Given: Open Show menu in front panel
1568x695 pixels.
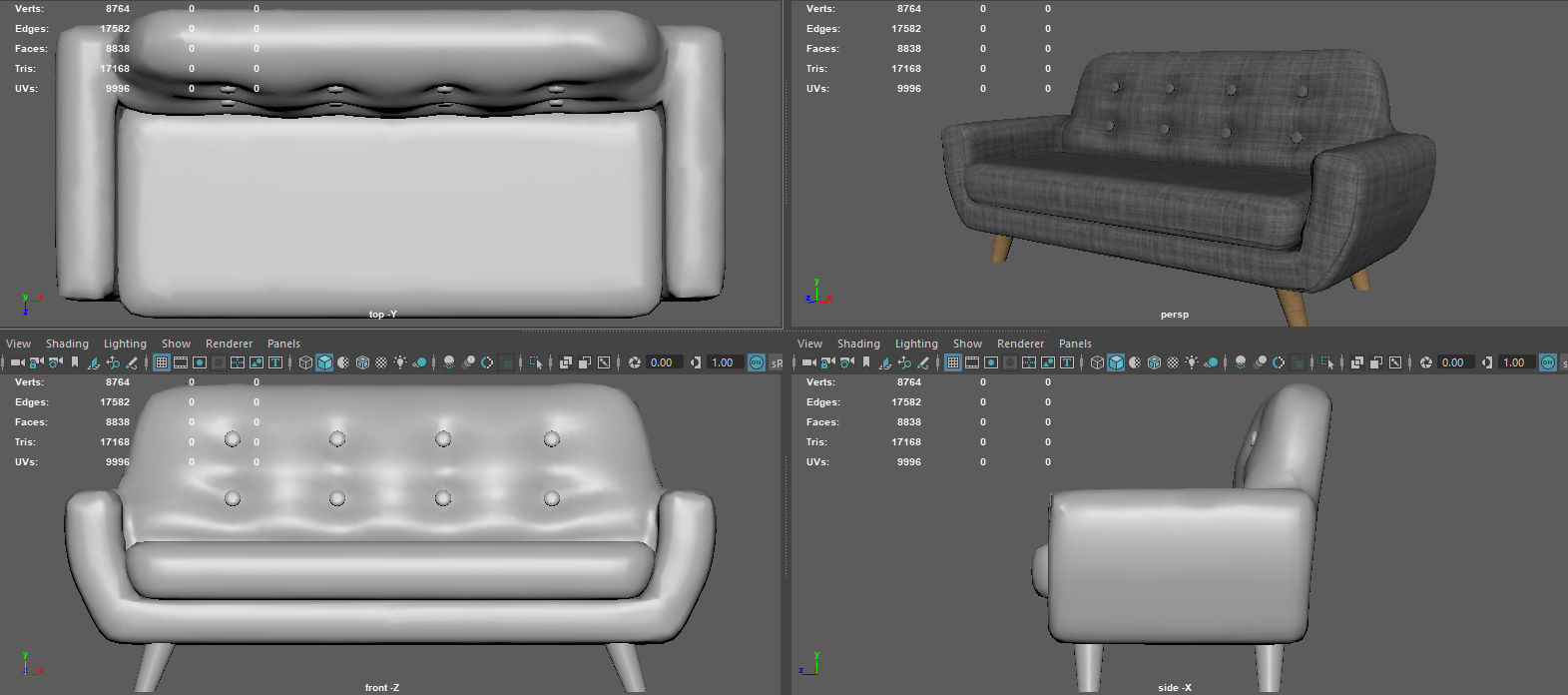Looking at the screenshot, I should [x=176, y=344].
